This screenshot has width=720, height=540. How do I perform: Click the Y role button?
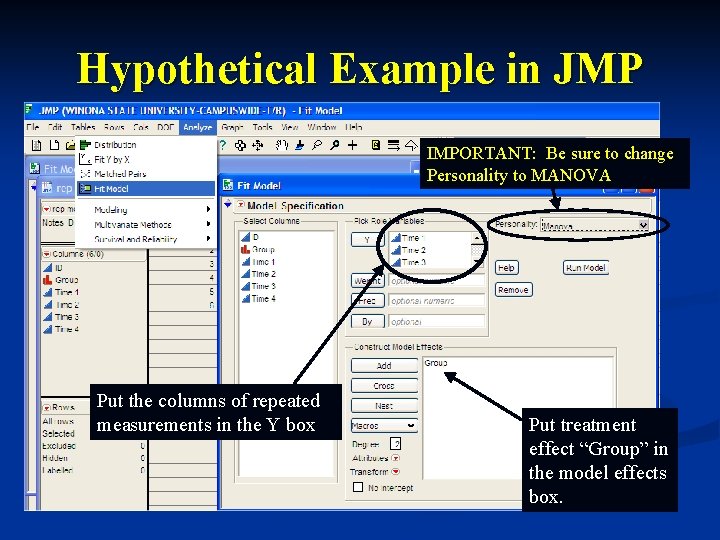coord(367,240)
